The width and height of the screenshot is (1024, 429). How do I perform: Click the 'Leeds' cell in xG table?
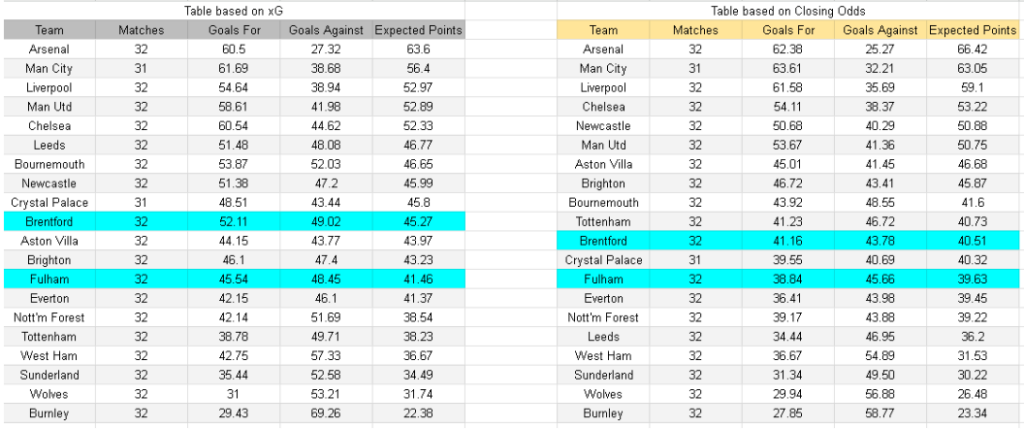click(x=49, y=145)
